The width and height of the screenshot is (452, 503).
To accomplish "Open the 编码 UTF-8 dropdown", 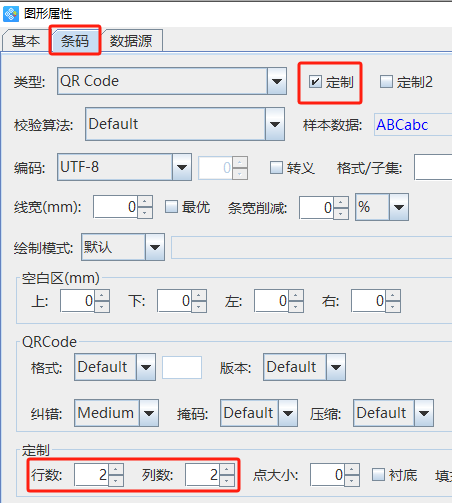I will pos(182,167).
